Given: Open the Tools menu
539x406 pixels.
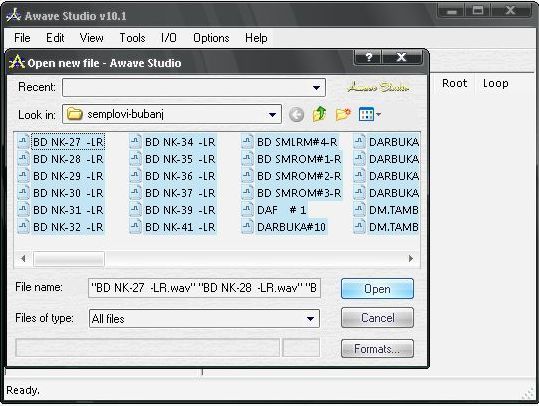Looking at the screenshot, I should [x=132, y=38].
